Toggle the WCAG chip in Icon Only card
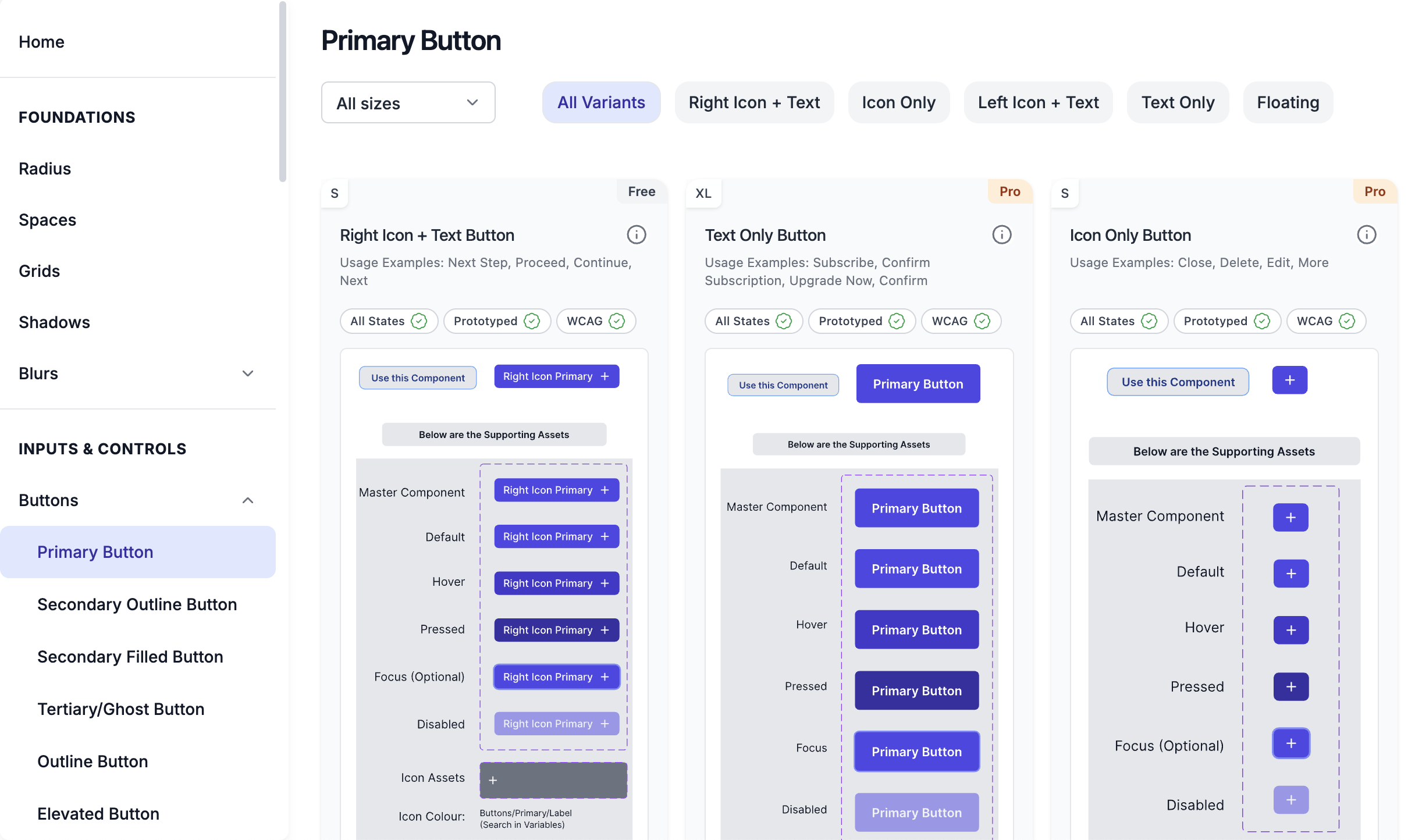This screenshot has width=1415, height=840. tap(1326, 321)
